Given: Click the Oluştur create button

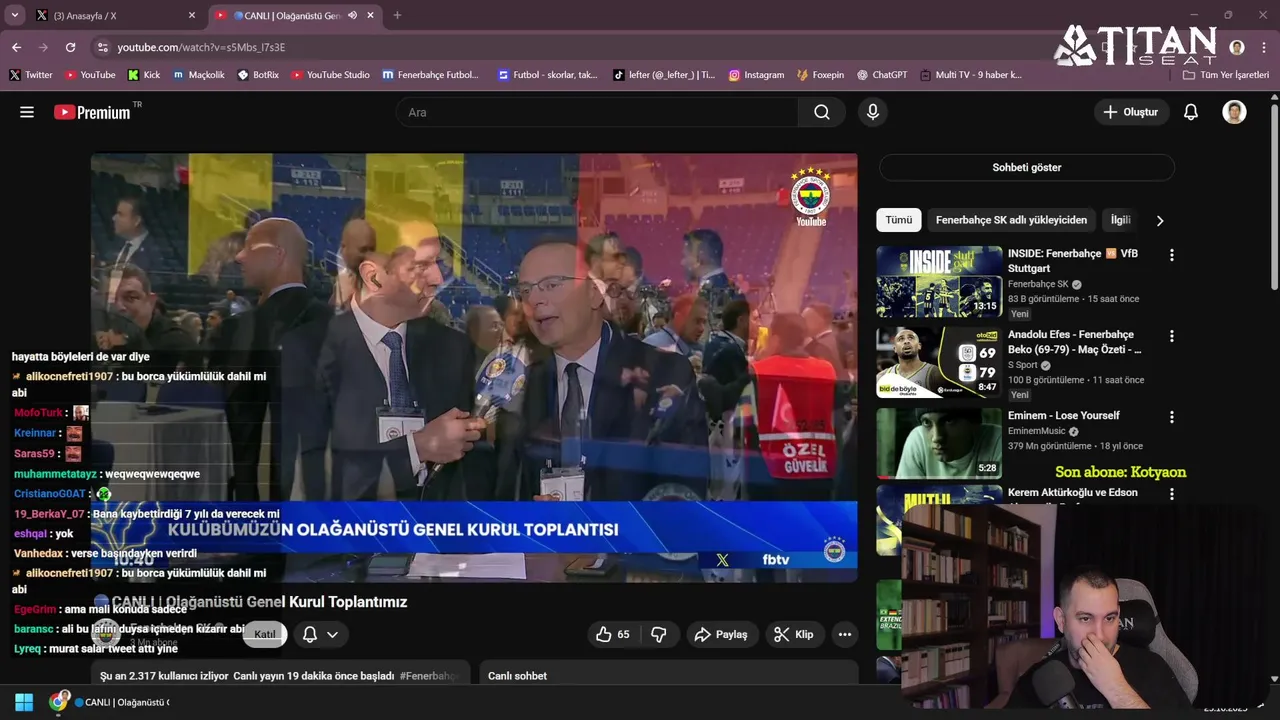Looking at the screenshot, I should coord(1131,112).
